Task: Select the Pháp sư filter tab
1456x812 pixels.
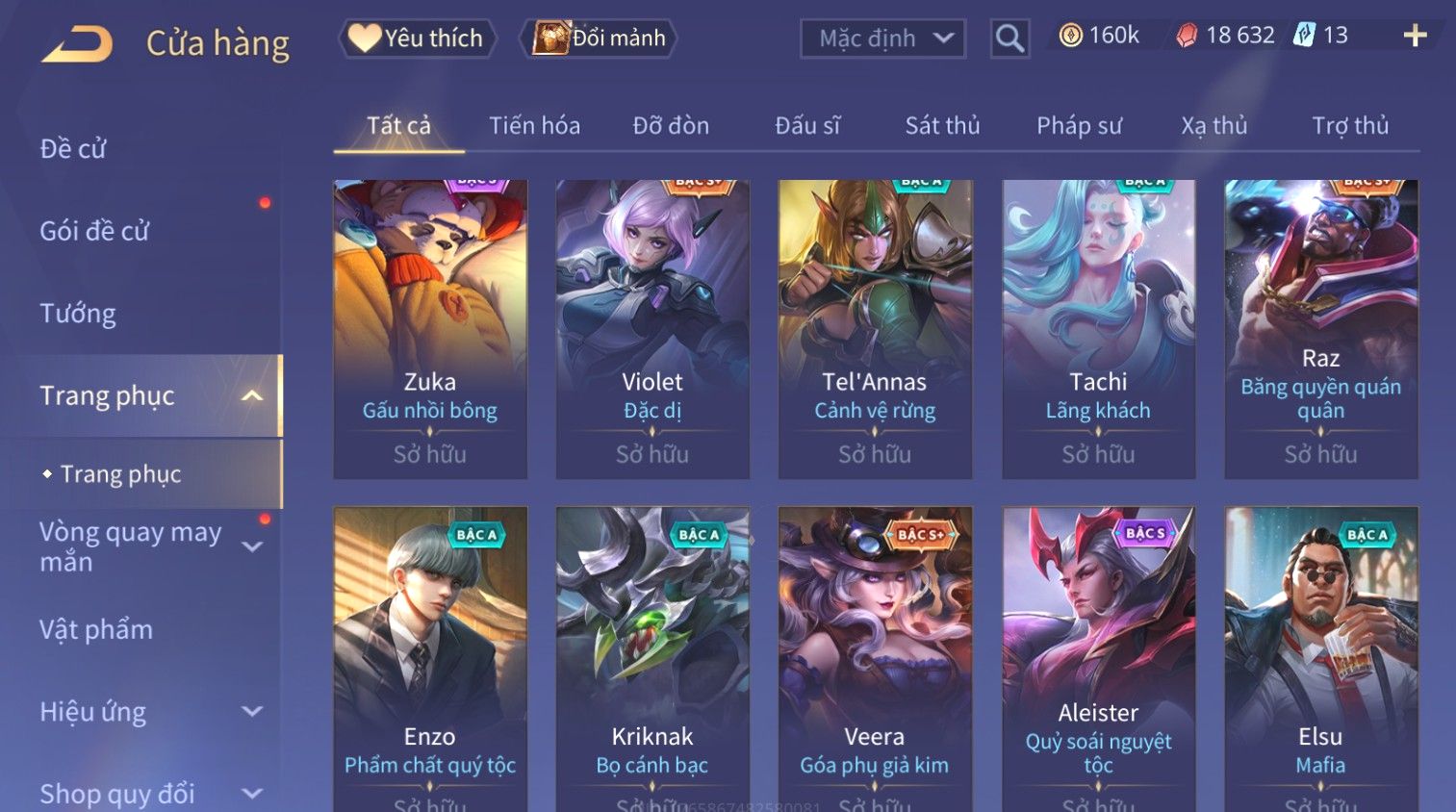Action: point(1079,126)
